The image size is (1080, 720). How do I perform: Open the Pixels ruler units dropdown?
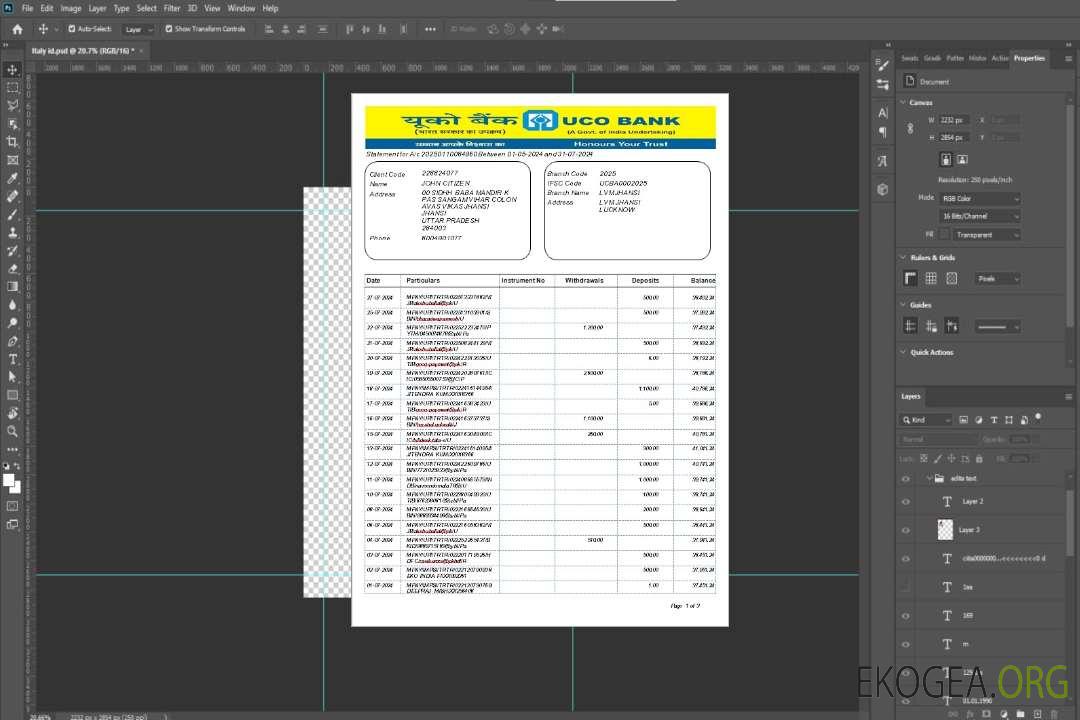tap(997, 278)
